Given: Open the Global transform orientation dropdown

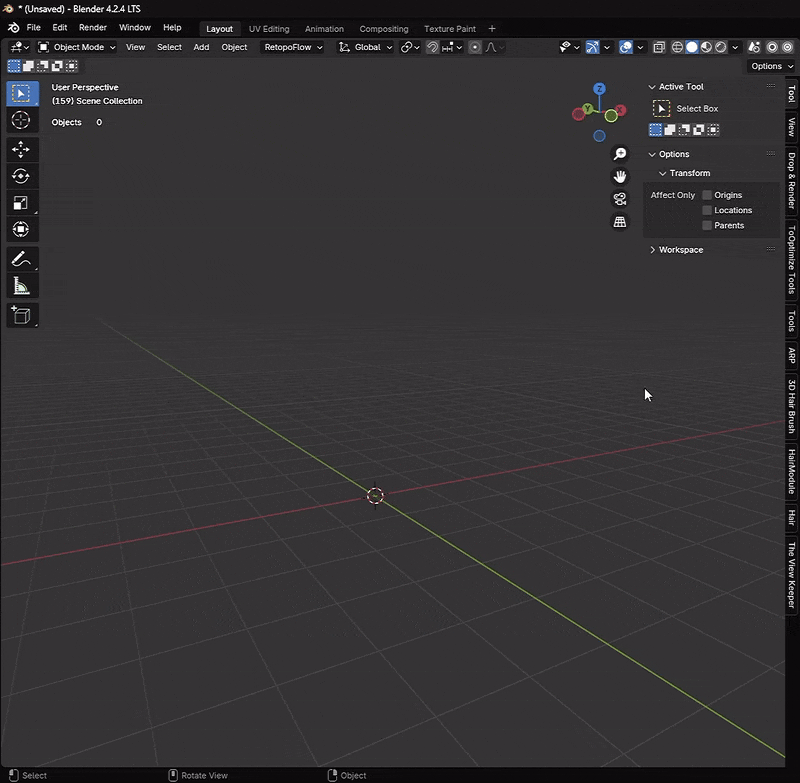Looking at the screenshot, I should click(x=365, y=47).
